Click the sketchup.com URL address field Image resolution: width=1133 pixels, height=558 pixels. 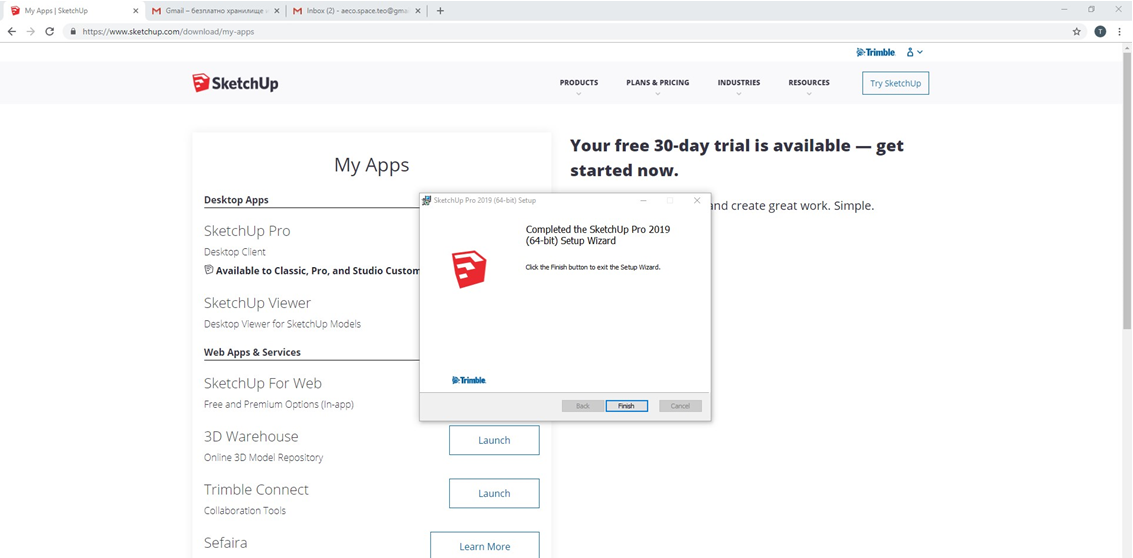click(x=168, y=32)
